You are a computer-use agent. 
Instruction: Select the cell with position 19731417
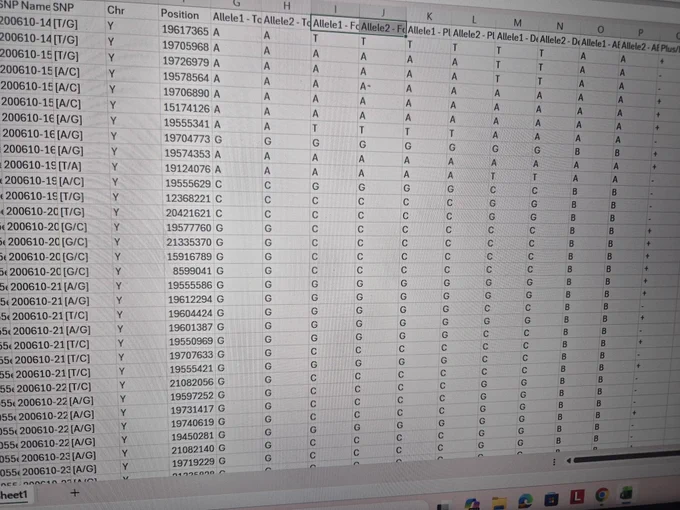pyautogui.click(x=193, y=409)
